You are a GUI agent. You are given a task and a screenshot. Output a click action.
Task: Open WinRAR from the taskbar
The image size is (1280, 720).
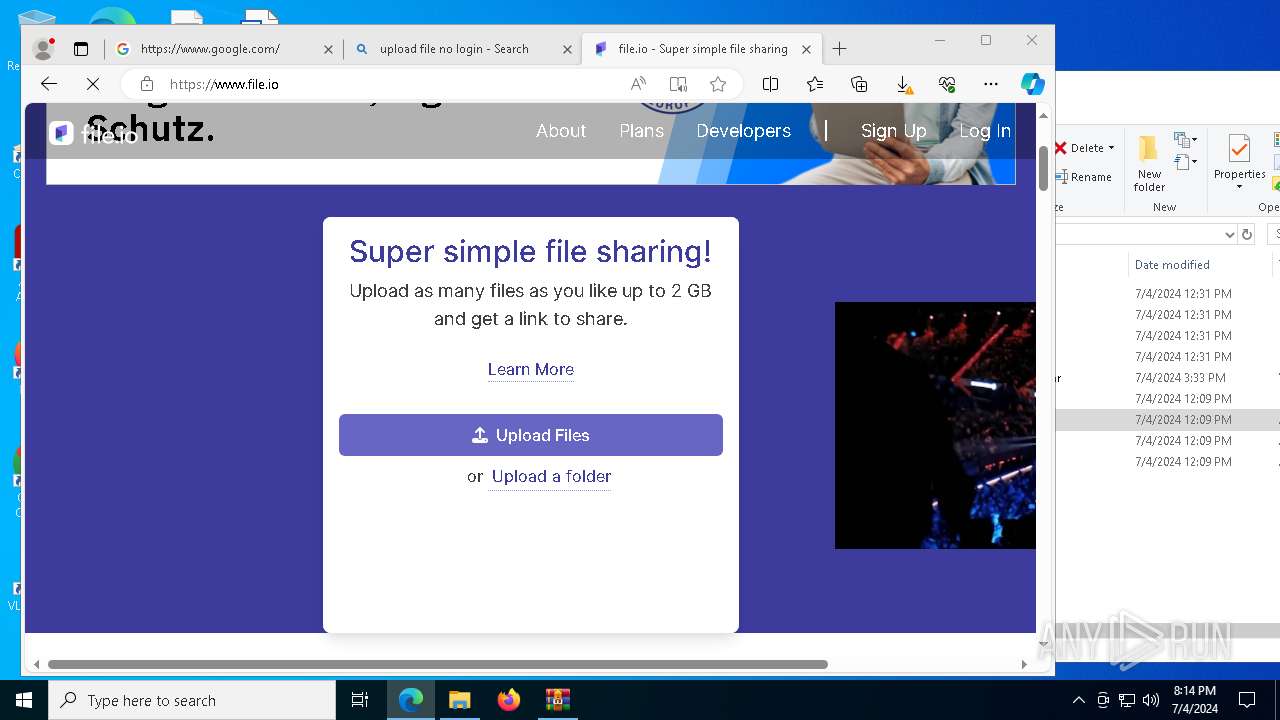[558, 700]
